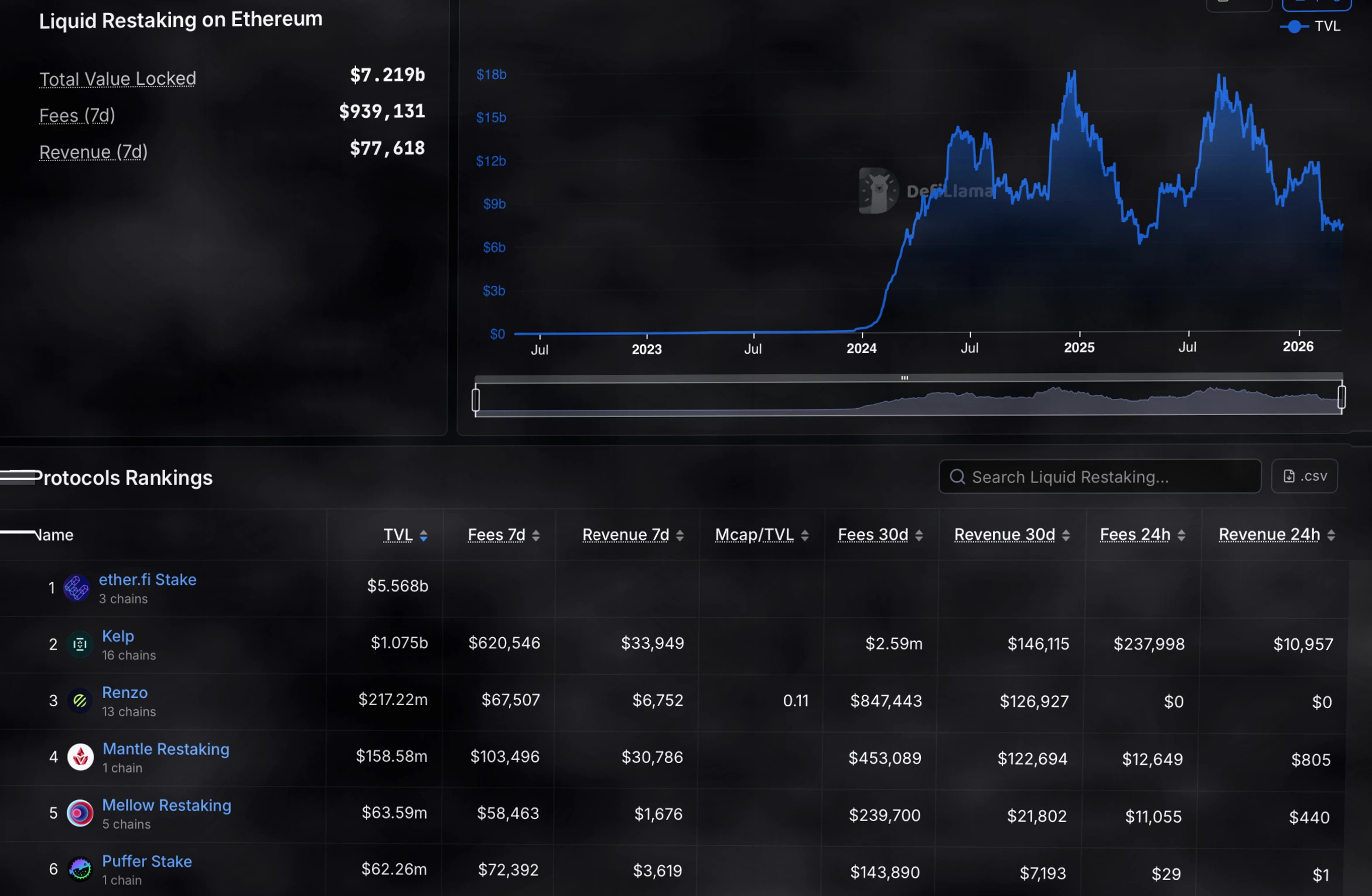This screenshot has width=1372, height=896.
Task: Toggle the TVL series in chart legend
Action: [1310, 26]
